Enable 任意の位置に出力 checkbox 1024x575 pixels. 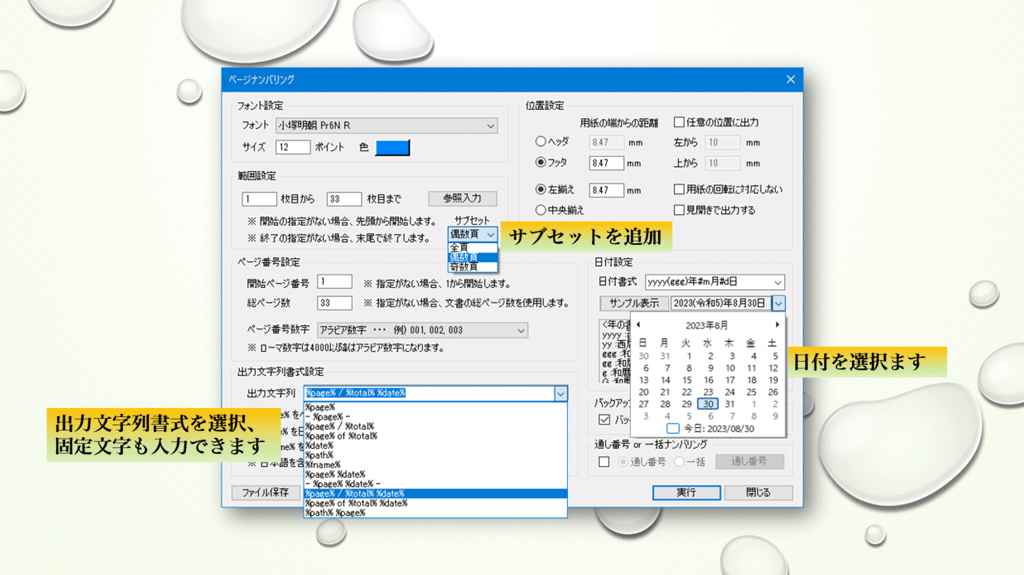tap(679, 123)
